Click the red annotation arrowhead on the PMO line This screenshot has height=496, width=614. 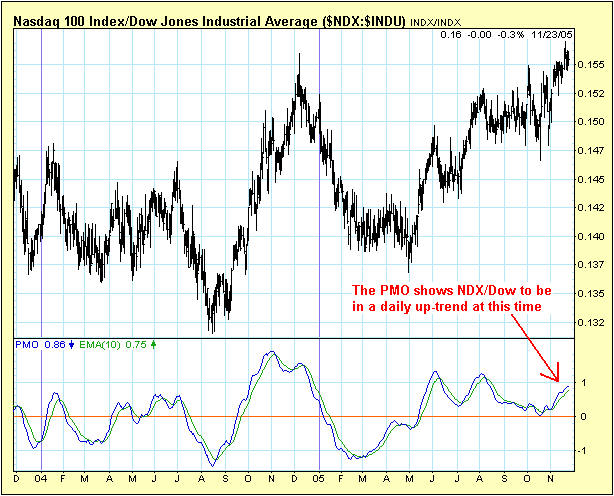(x=558, y=378)
